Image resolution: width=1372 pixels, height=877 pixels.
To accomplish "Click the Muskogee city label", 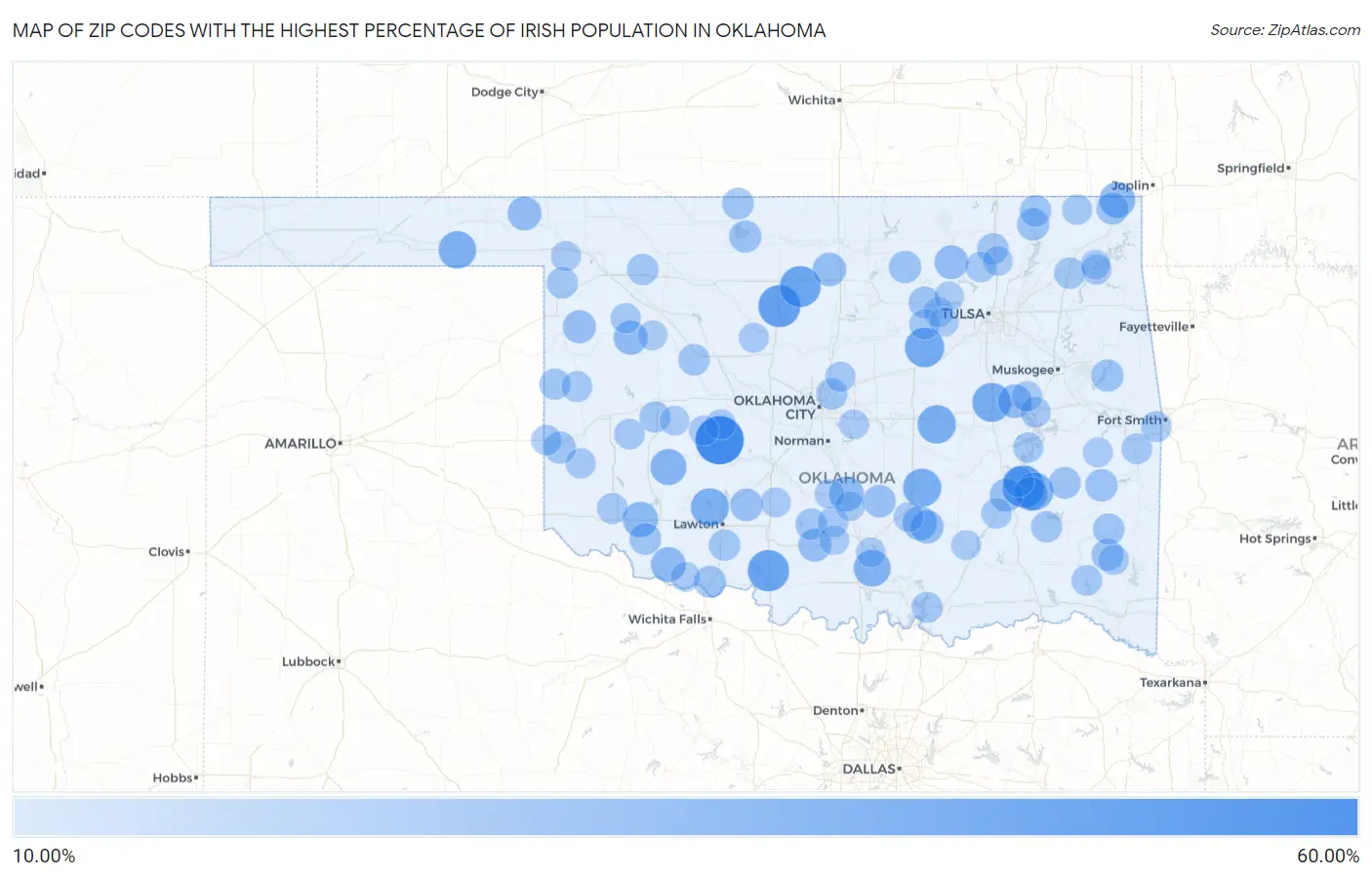I will pos(1023,370).
